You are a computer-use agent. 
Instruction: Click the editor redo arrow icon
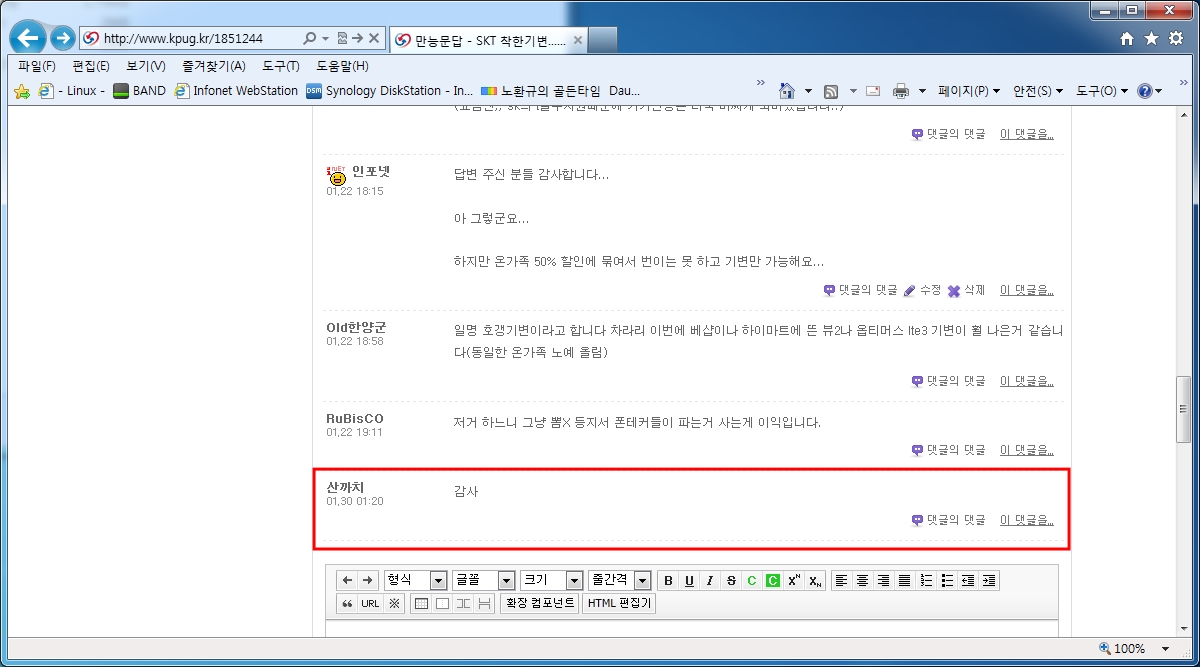pos(367,580)
